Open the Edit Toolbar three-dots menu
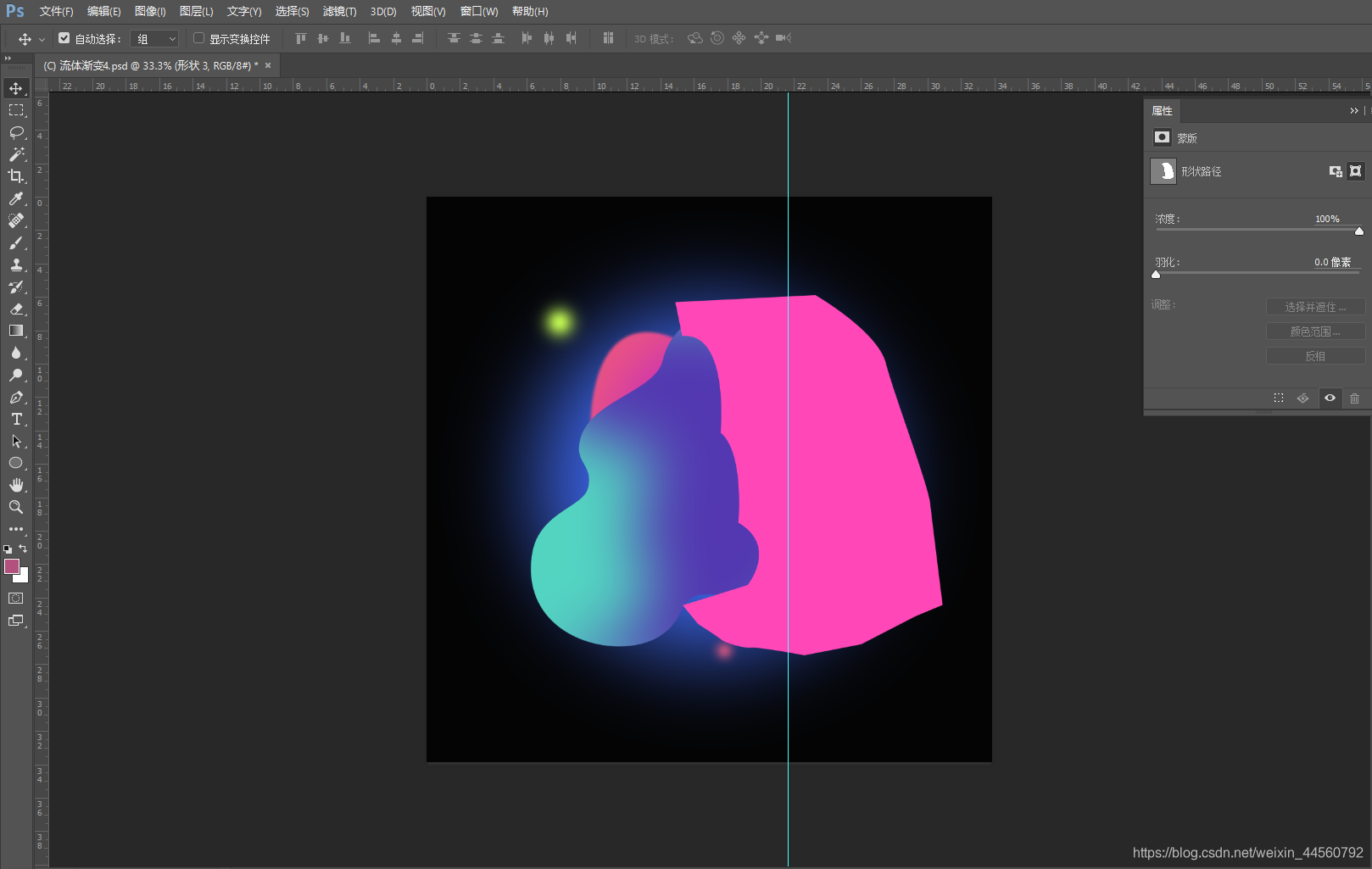The image size is (1372, 869). 16,529
